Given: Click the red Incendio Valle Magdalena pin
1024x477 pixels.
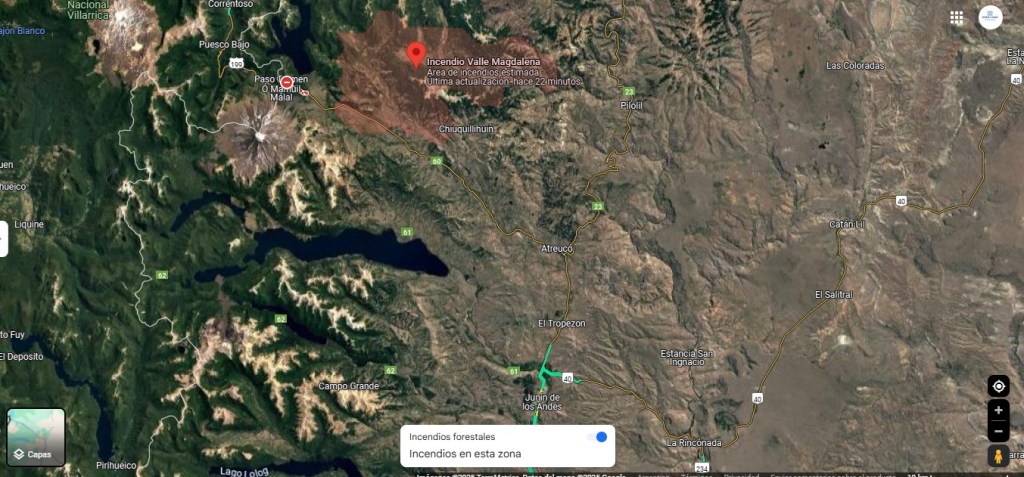Looking at the screenshot, I should 416,55.
